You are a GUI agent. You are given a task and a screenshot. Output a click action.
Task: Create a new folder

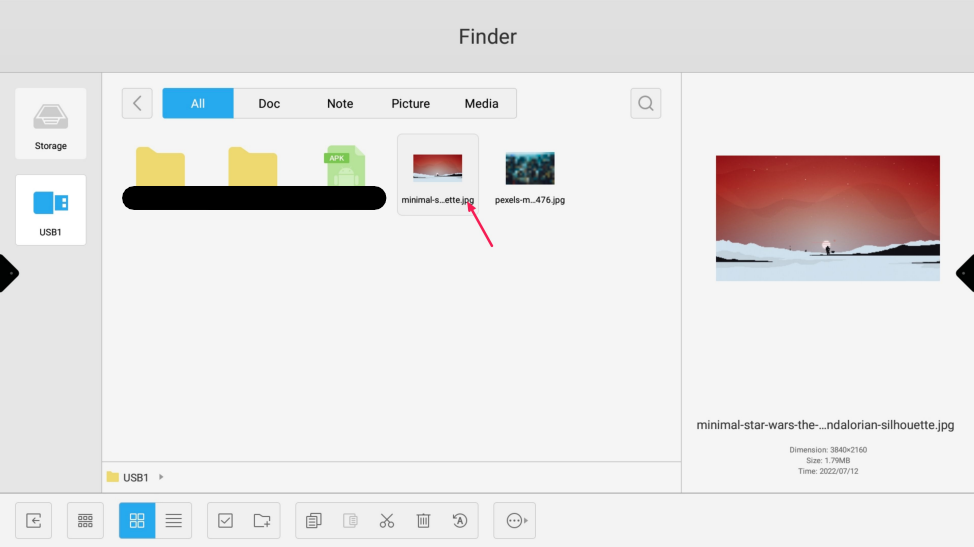pos(262,520)
